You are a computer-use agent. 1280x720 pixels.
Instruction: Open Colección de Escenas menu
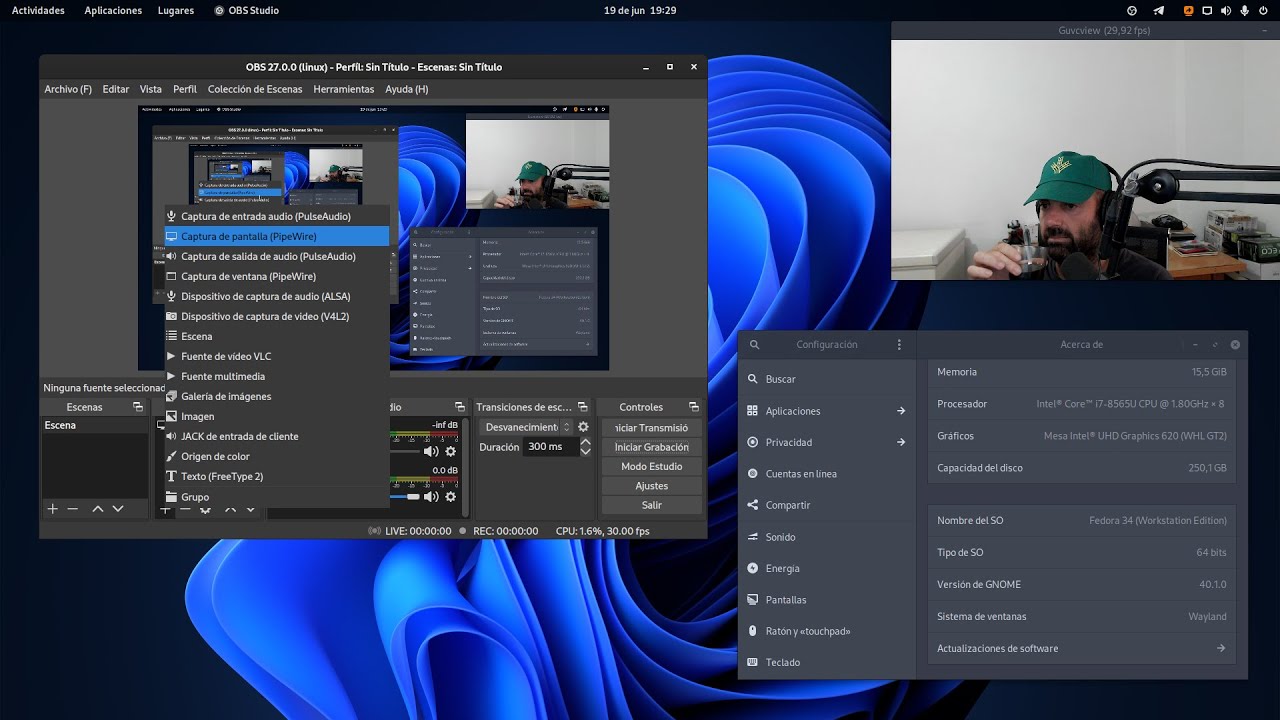(255, 89)
